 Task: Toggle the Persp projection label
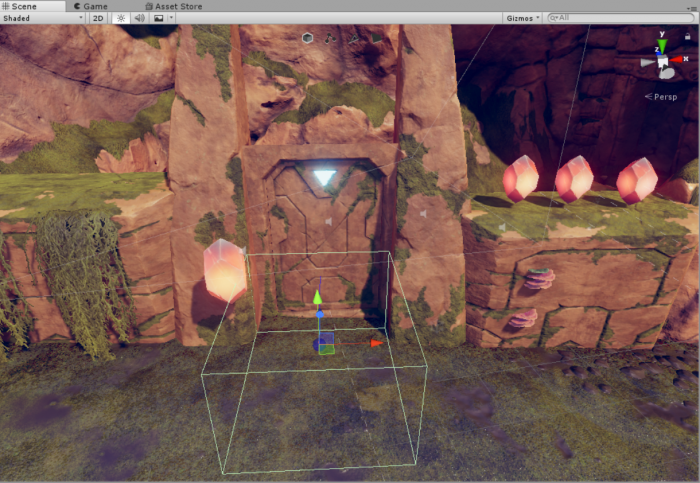coord(664,97)
